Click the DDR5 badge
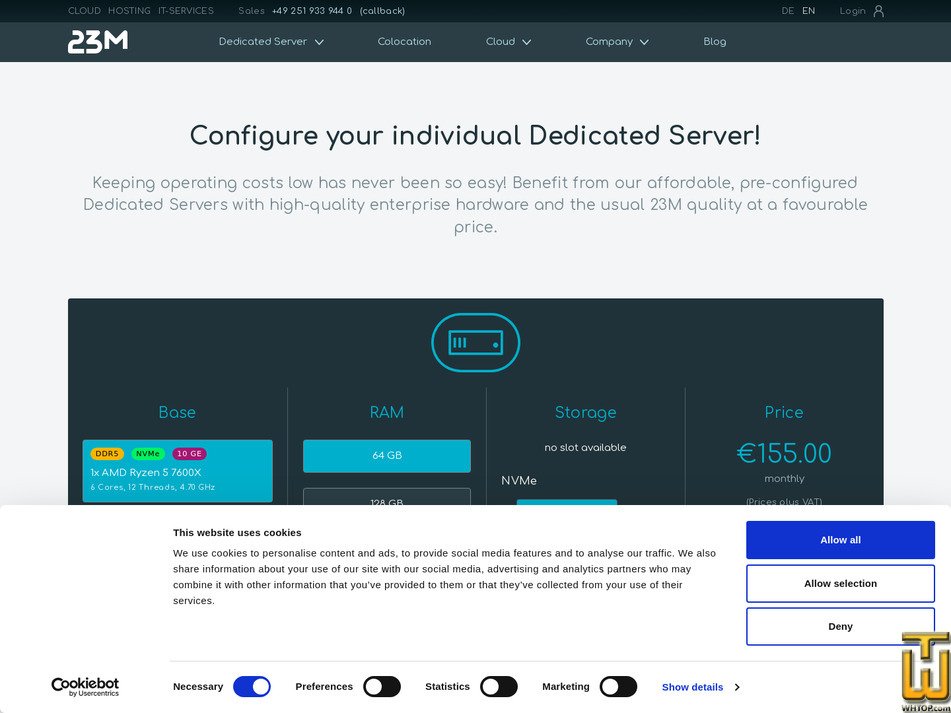 [107, 454]
